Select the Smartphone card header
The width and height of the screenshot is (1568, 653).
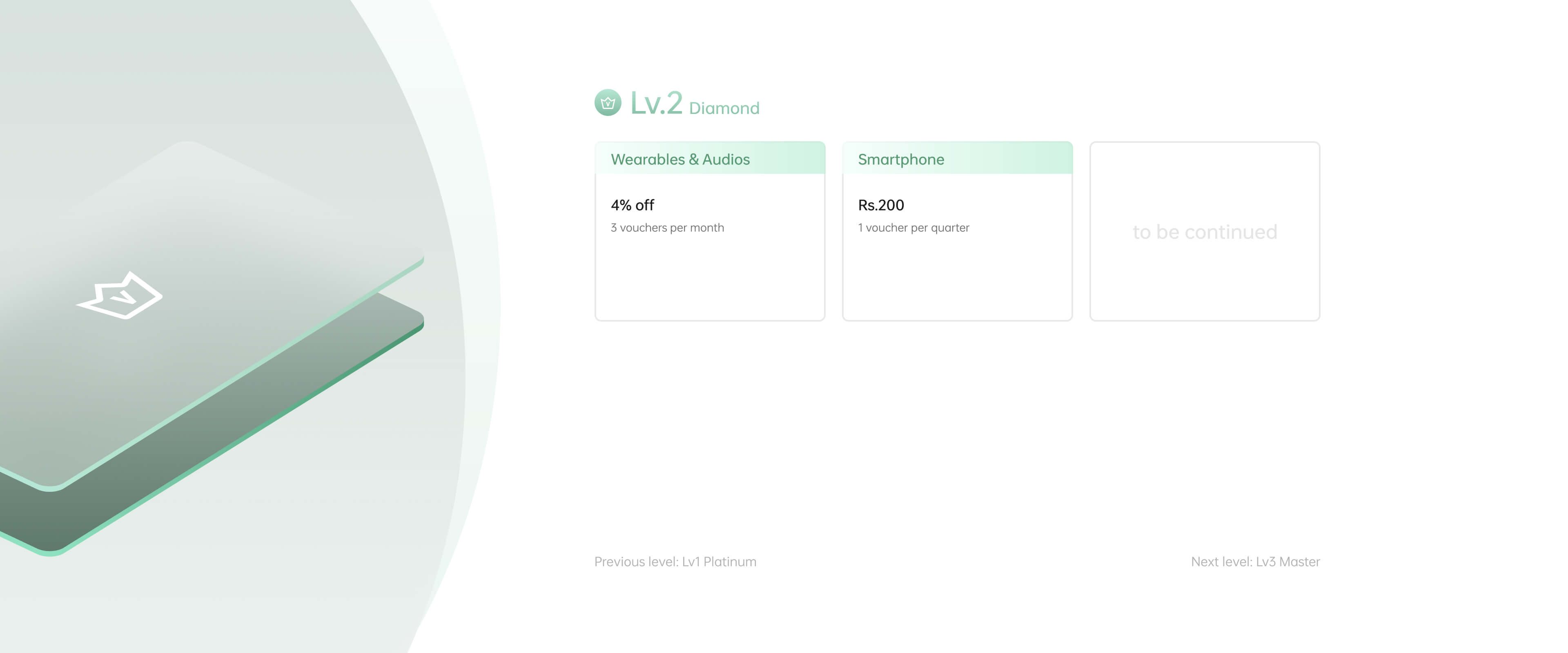(957, 159)
